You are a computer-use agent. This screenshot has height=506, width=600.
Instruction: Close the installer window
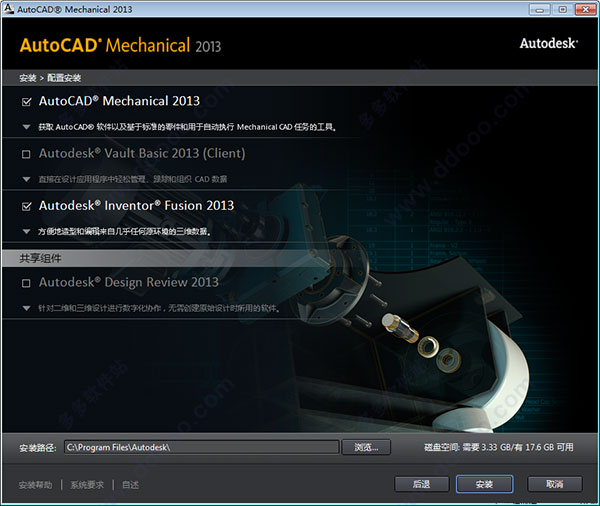[x=585, y=9]
